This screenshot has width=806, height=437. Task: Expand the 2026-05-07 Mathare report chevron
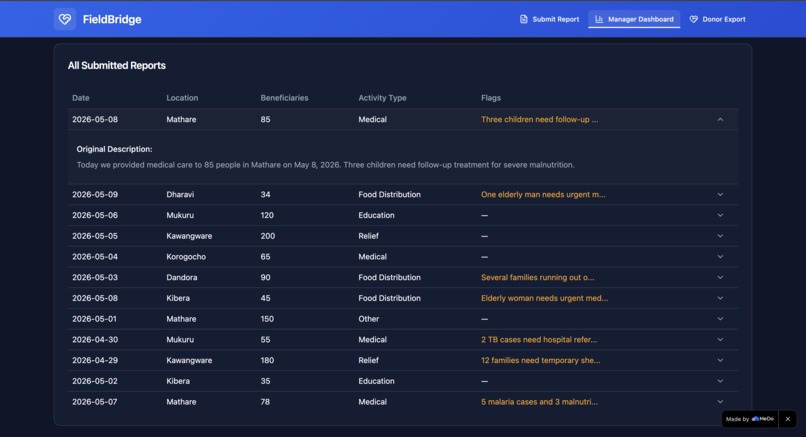pyautogui.click(x=720, y=402)
